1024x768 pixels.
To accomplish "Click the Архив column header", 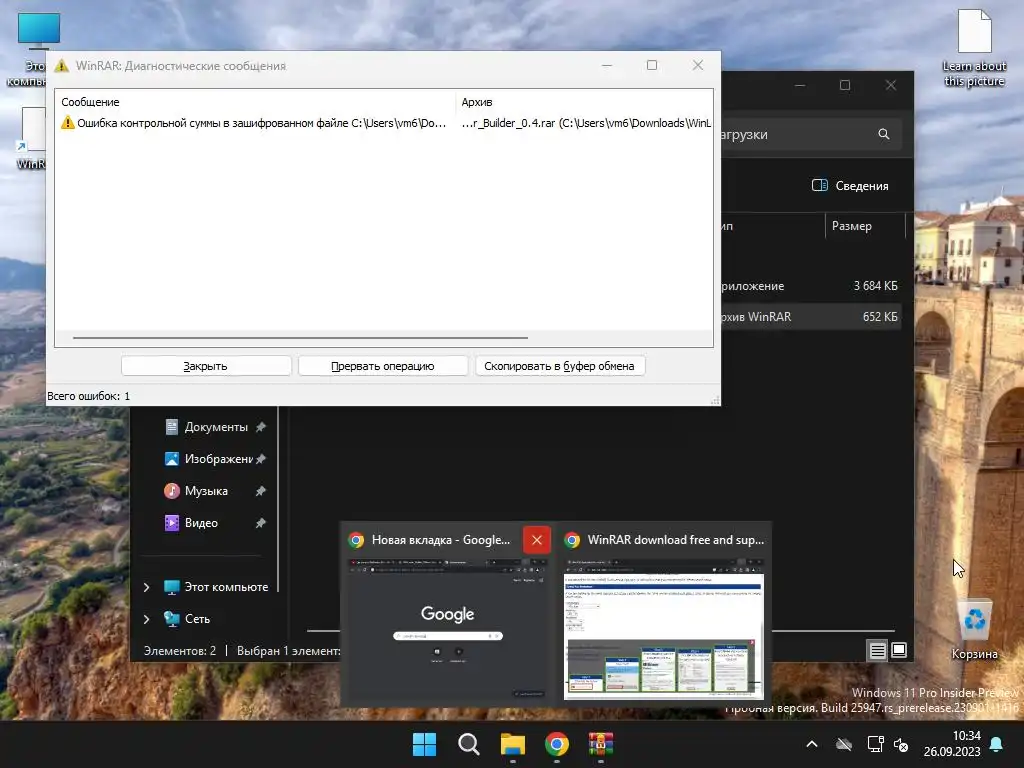I will click(x=477, y=102).
